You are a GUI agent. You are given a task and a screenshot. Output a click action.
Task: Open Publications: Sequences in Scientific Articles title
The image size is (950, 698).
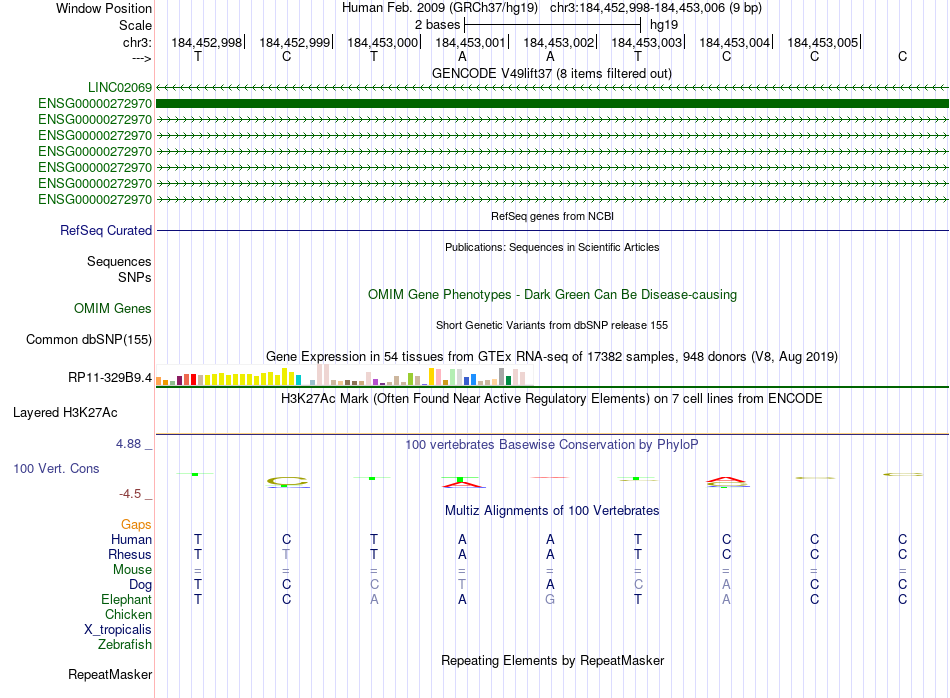click(552, 247)
